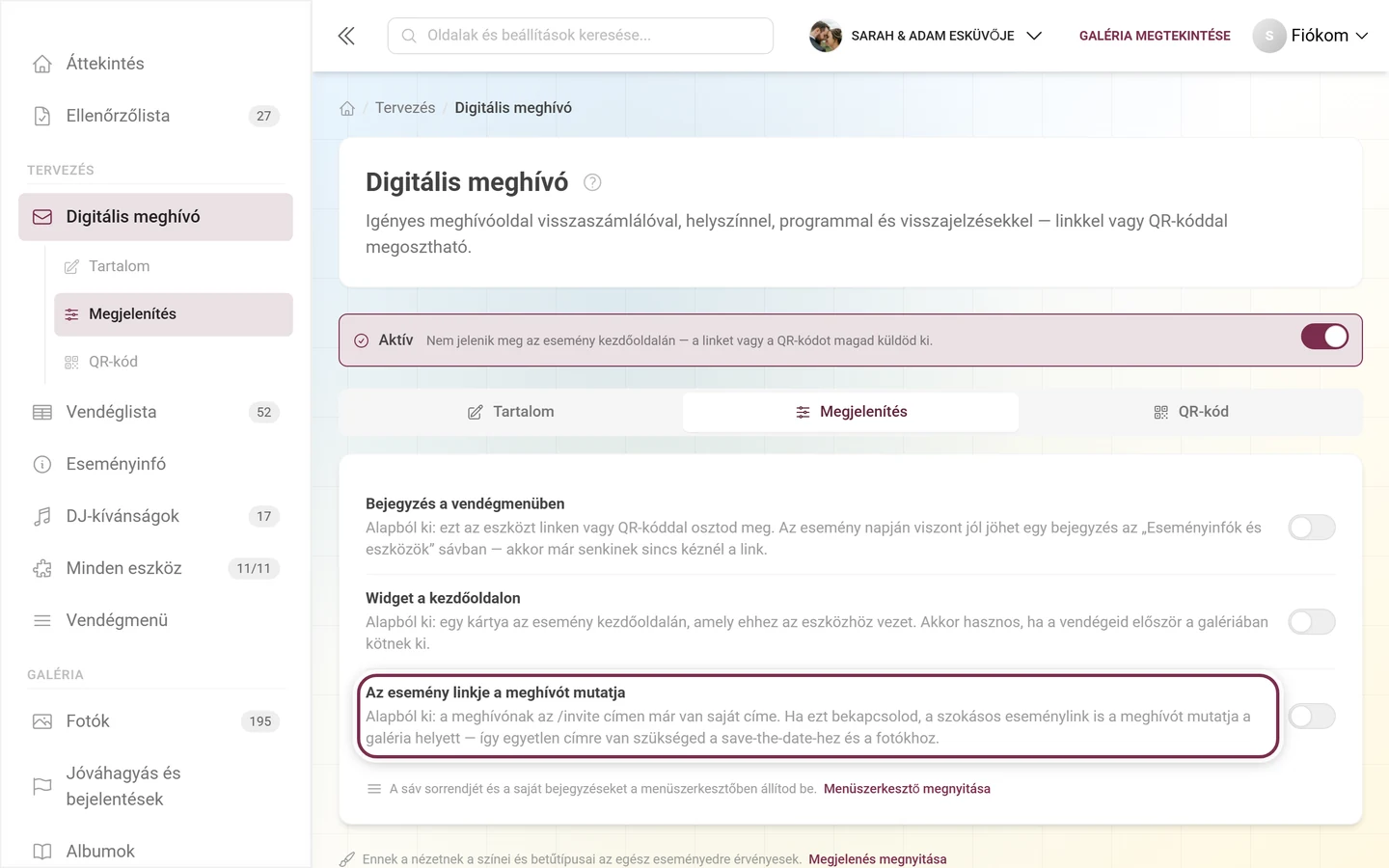Viewport: 1389px width, 868px height.
Task: Switch to the QR-kód tab
Action: tap(1190, 412)
